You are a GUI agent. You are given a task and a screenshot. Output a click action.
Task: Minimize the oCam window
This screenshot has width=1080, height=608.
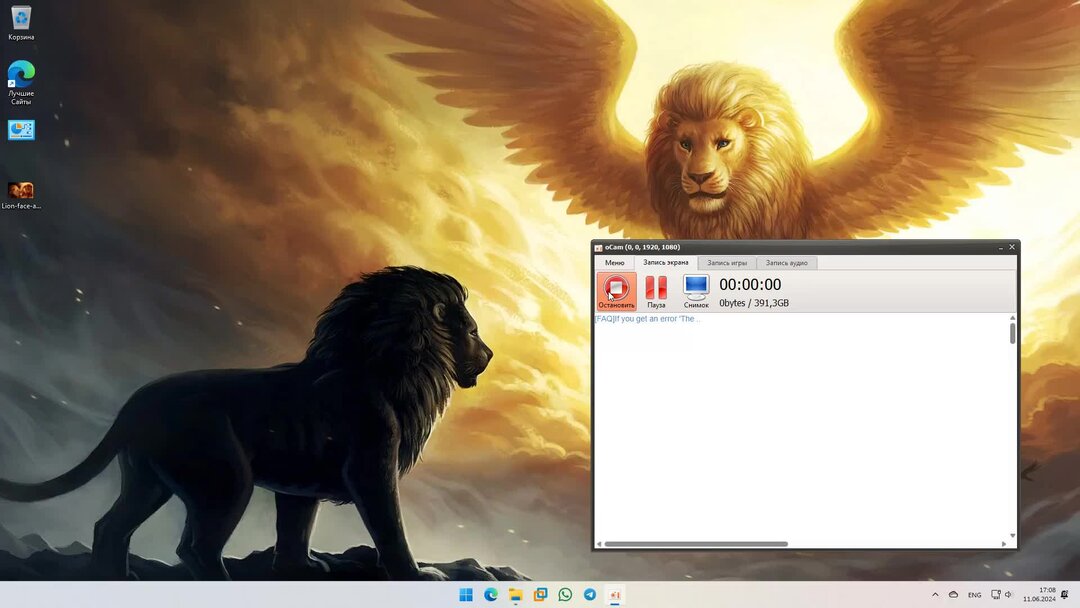1001,247
